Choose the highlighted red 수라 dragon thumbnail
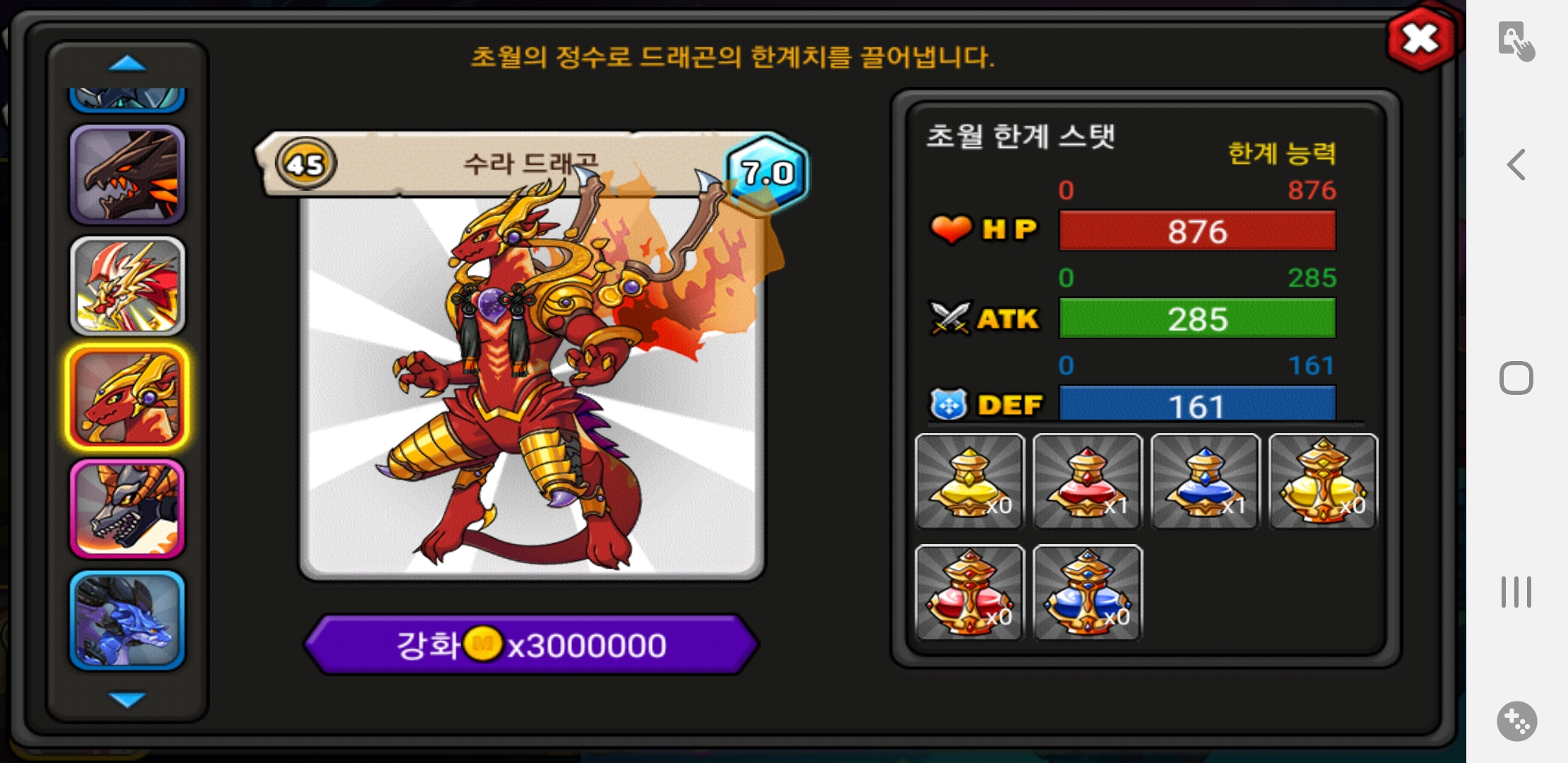 click(127, 397)
